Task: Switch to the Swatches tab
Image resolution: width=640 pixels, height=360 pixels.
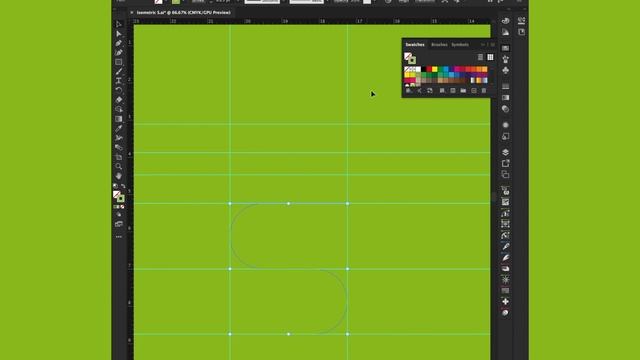Action: (x=415, y=44)
